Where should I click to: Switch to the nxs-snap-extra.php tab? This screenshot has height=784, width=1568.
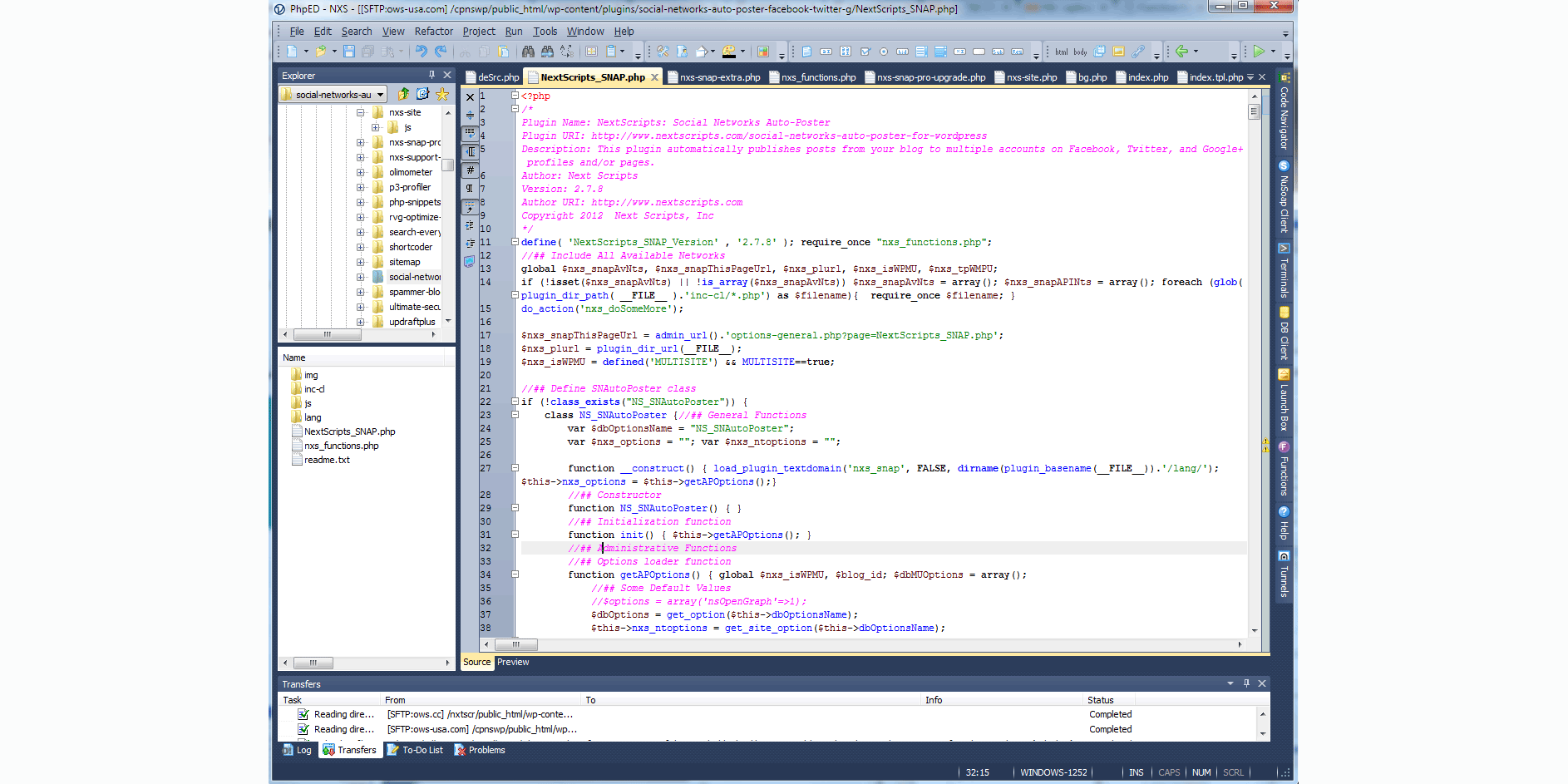click(x=713, y=77)
